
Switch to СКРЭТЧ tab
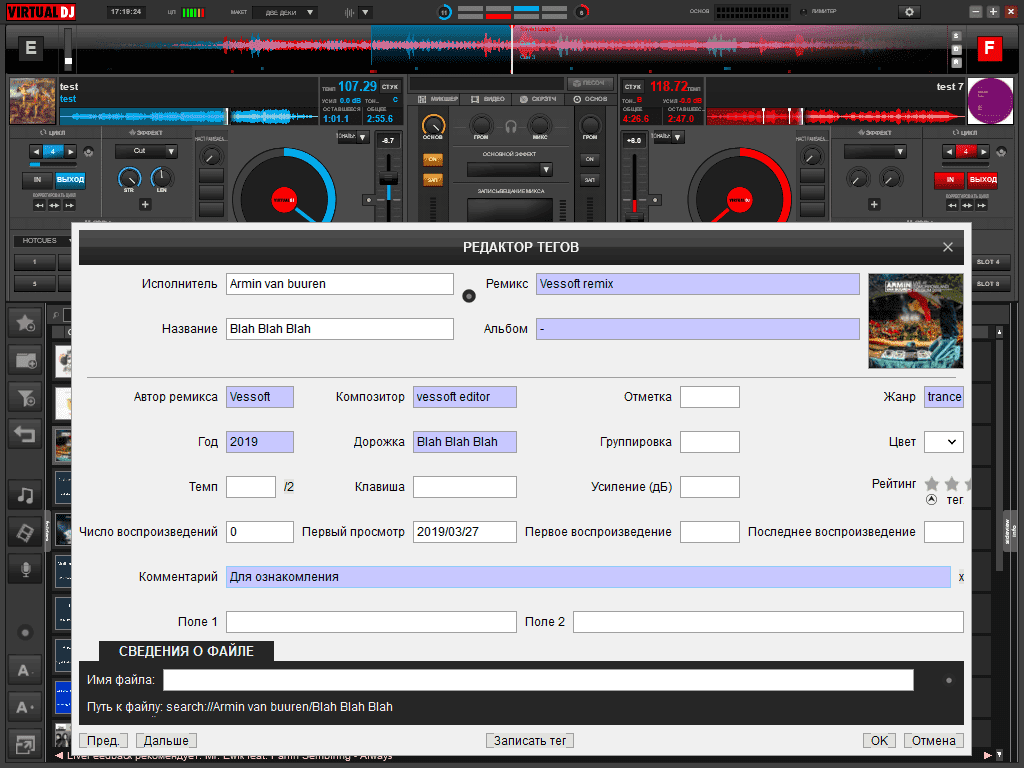(539, 99)
